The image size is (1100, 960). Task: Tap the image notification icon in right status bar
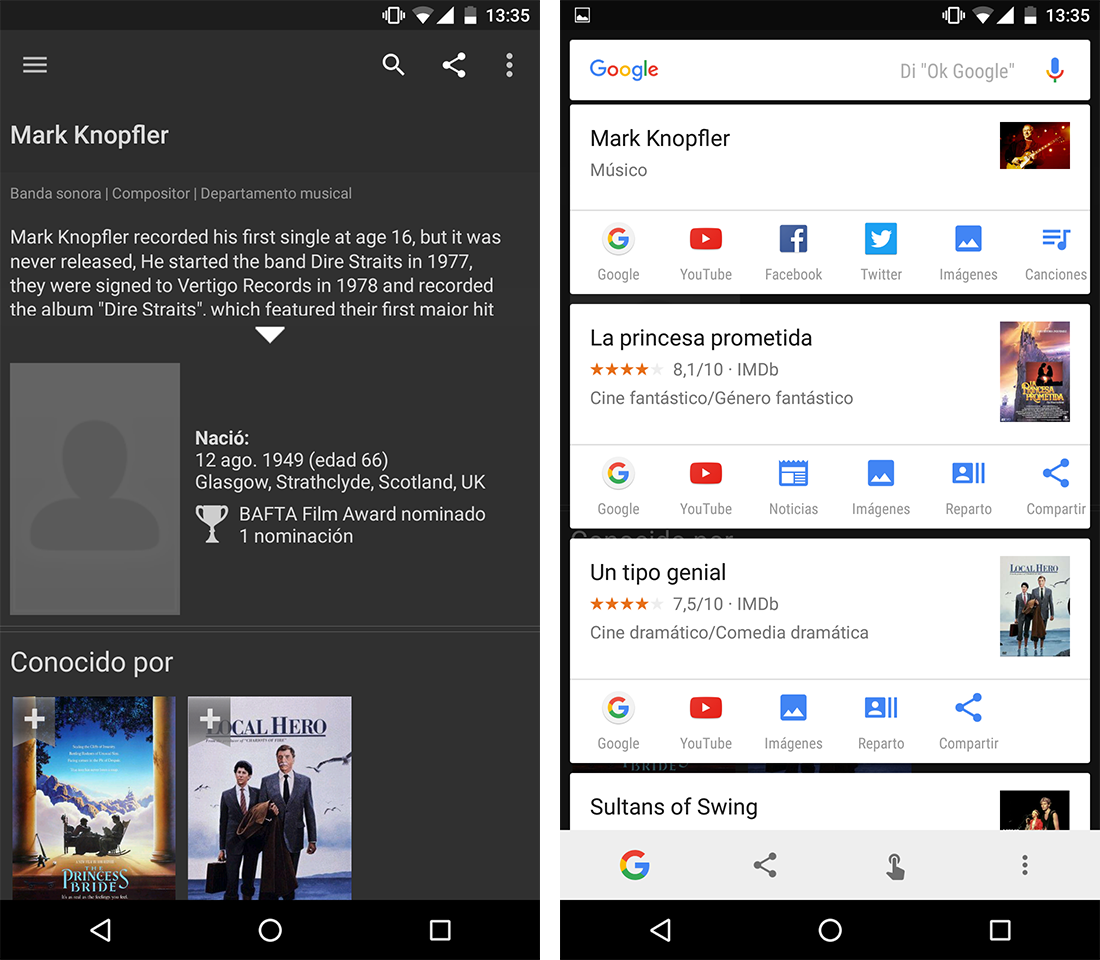(582, 15)
